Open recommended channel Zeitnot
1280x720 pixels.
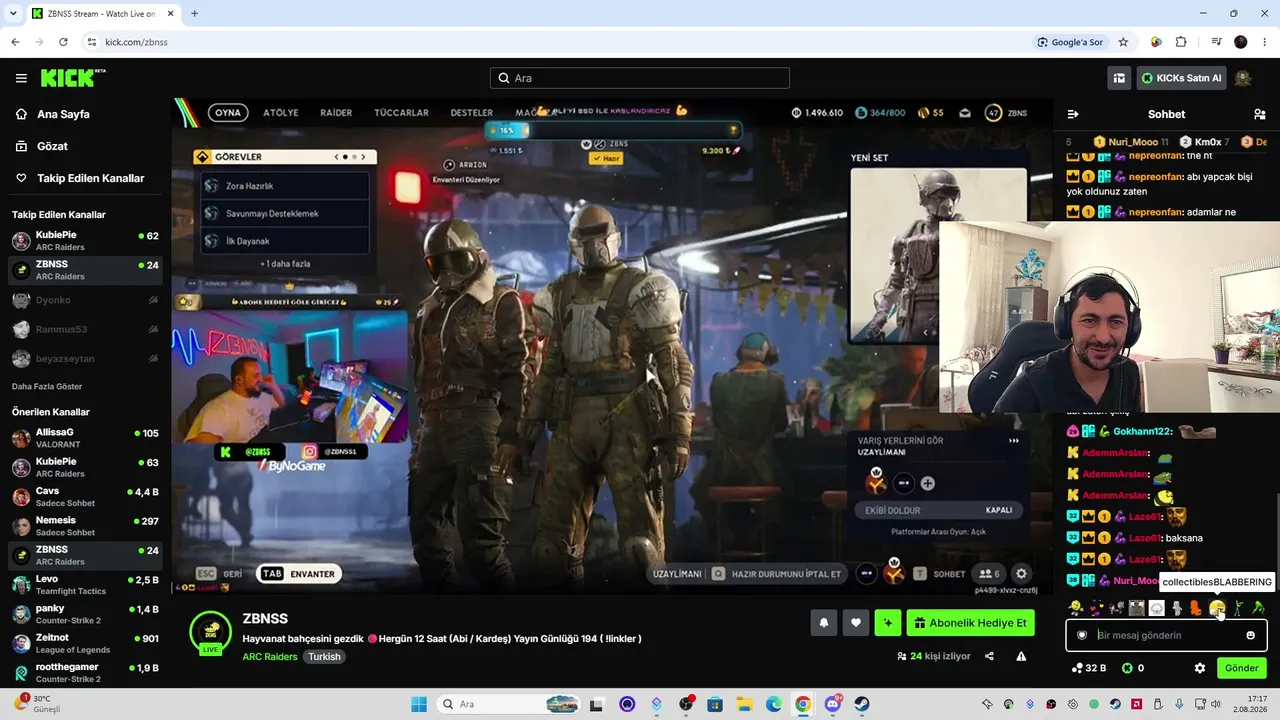point(85,643)
